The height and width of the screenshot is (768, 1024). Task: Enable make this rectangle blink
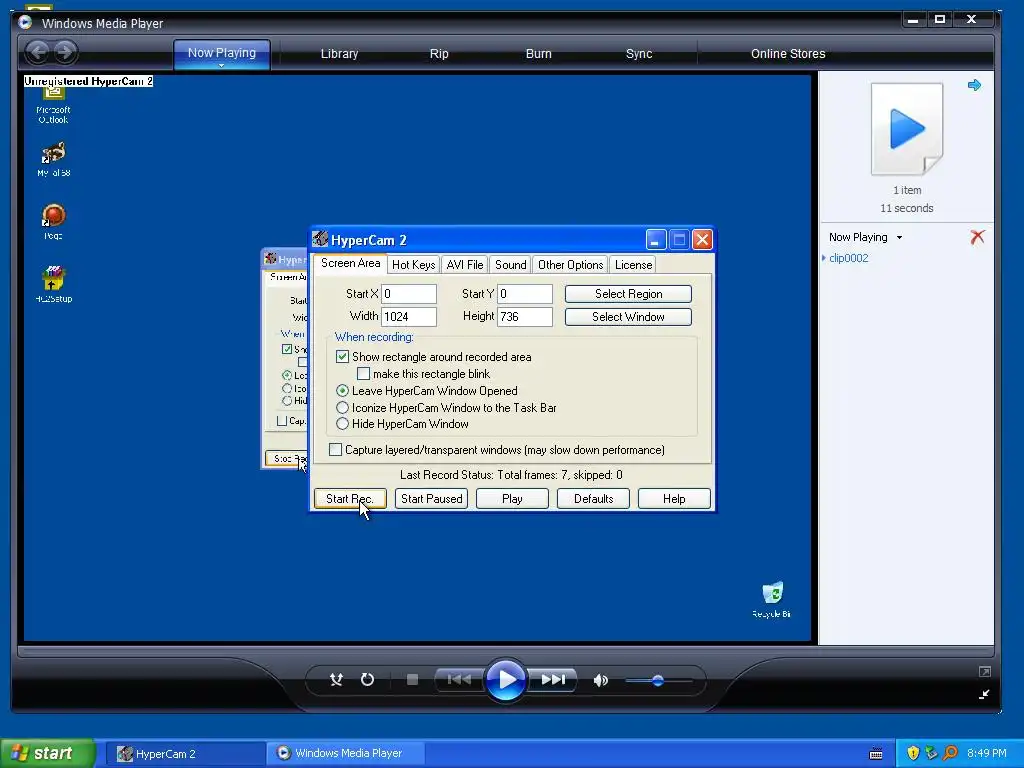pos(364,374)
